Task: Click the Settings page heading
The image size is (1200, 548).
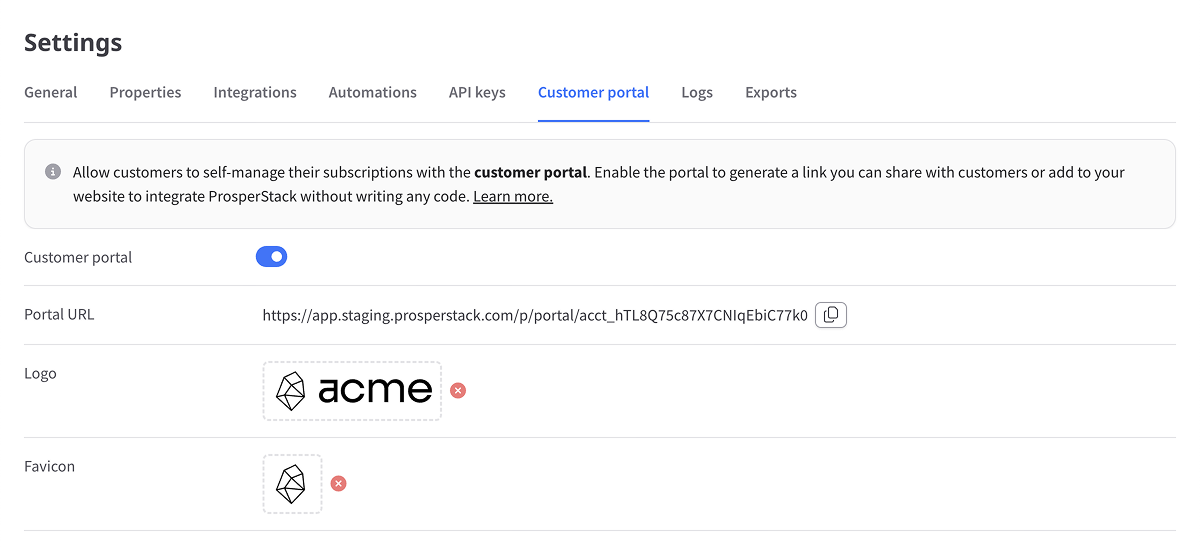Action: tap(73, 43)
